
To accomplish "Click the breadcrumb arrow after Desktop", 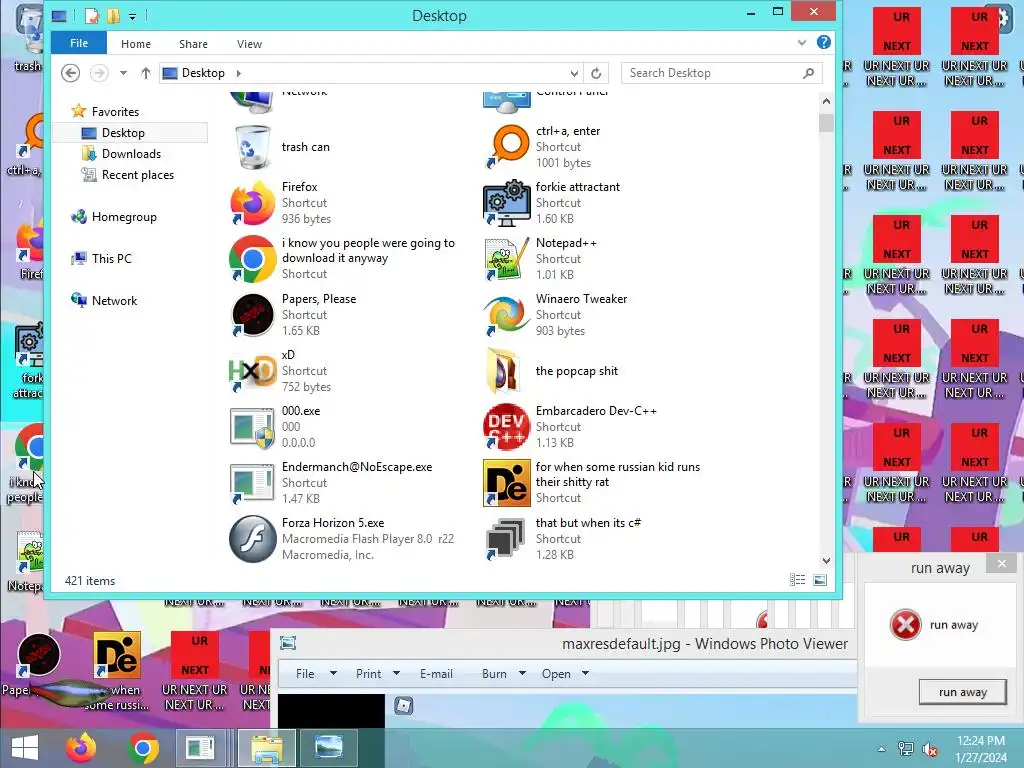I will click(x=238, y=73).
